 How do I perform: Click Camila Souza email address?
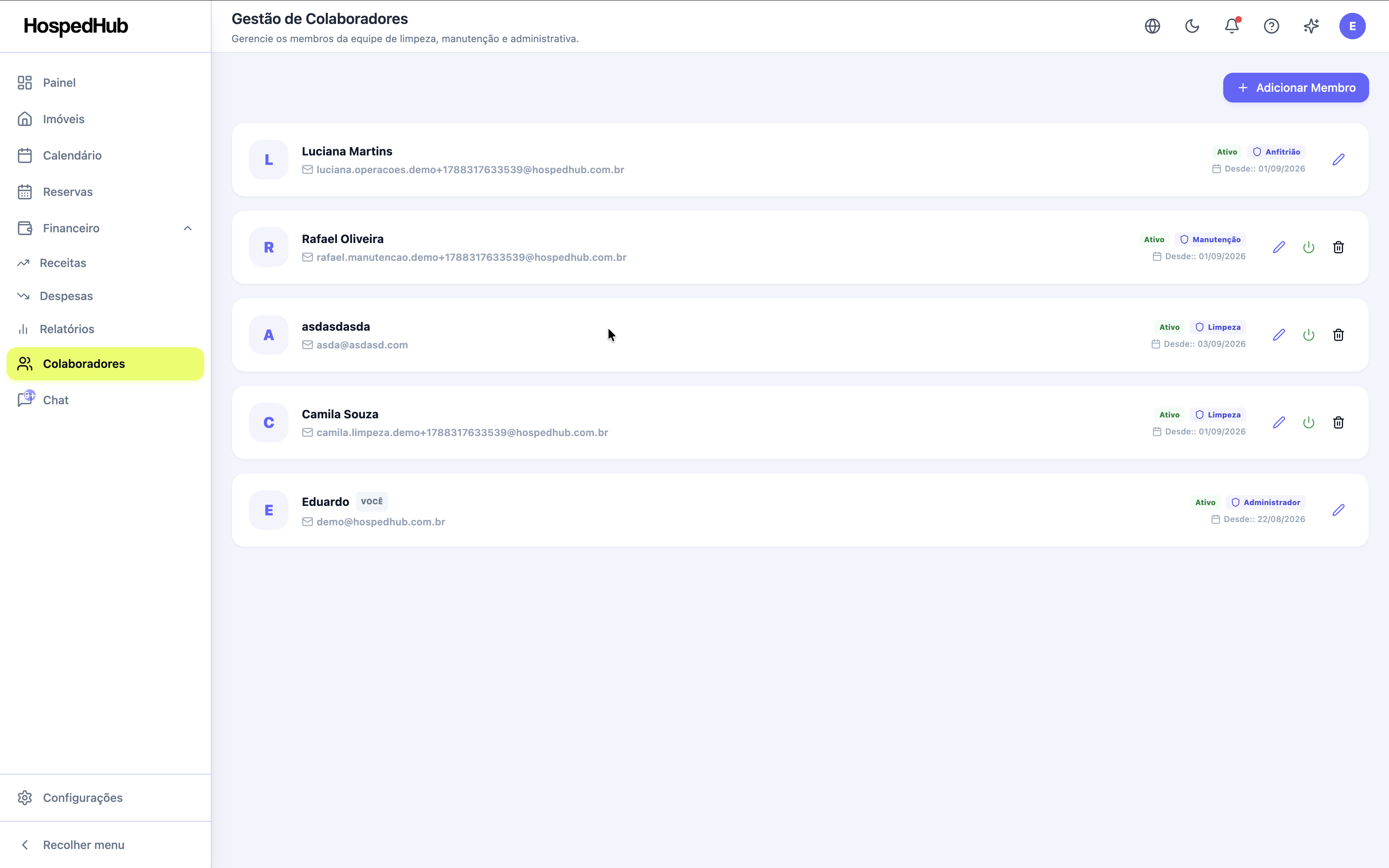(462, 433)
